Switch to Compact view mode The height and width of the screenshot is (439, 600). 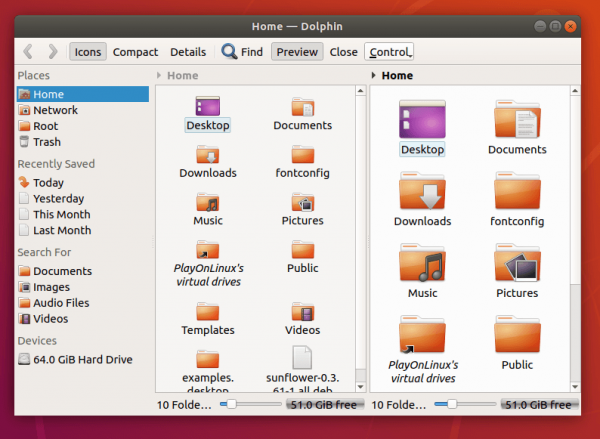click(135, 52)
